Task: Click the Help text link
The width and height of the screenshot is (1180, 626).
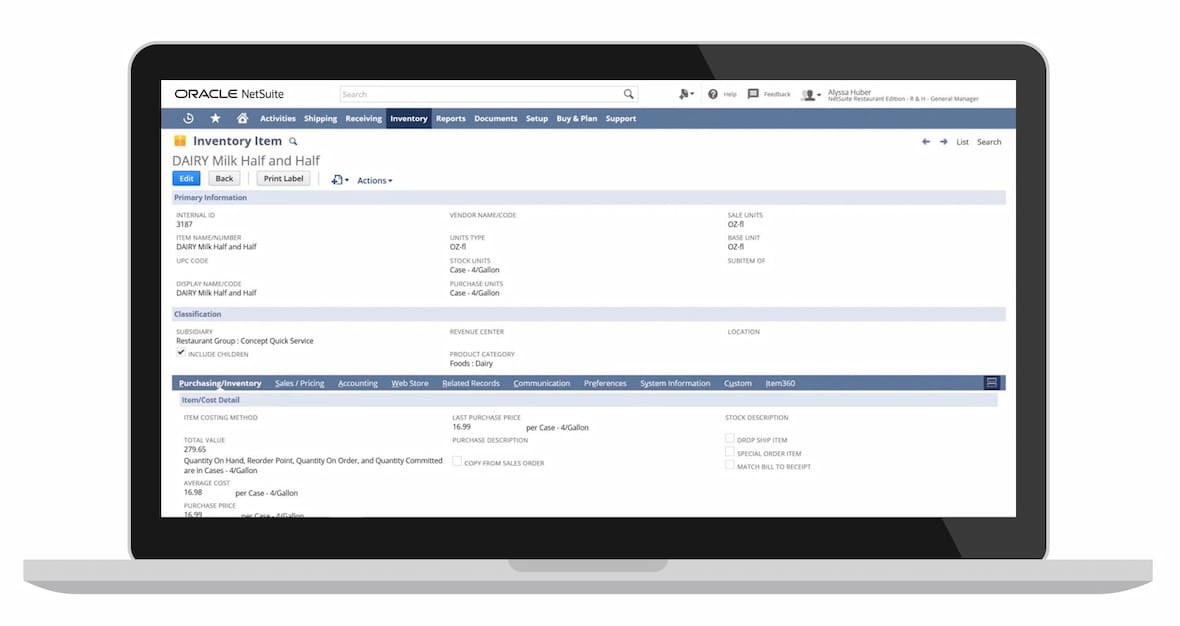Action: (730, 94)
